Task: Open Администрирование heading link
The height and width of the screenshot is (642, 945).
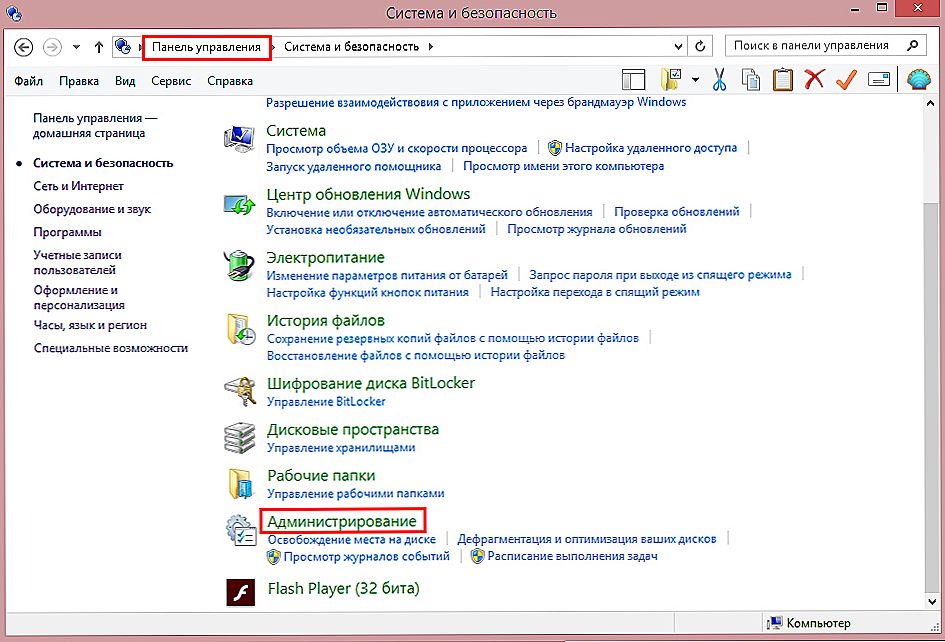Action: [x=342, y=521]
